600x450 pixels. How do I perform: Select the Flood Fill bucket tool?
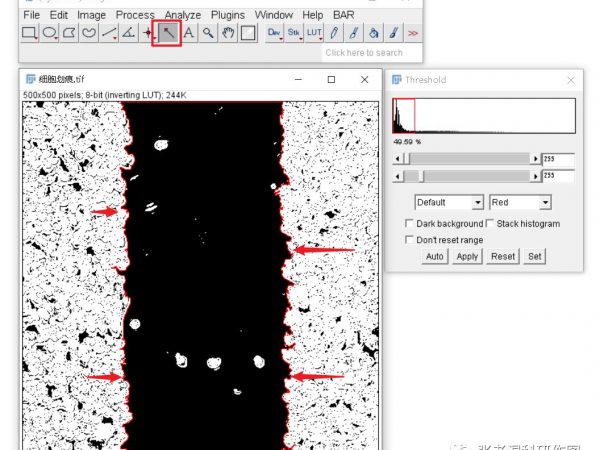pos(373,33)
